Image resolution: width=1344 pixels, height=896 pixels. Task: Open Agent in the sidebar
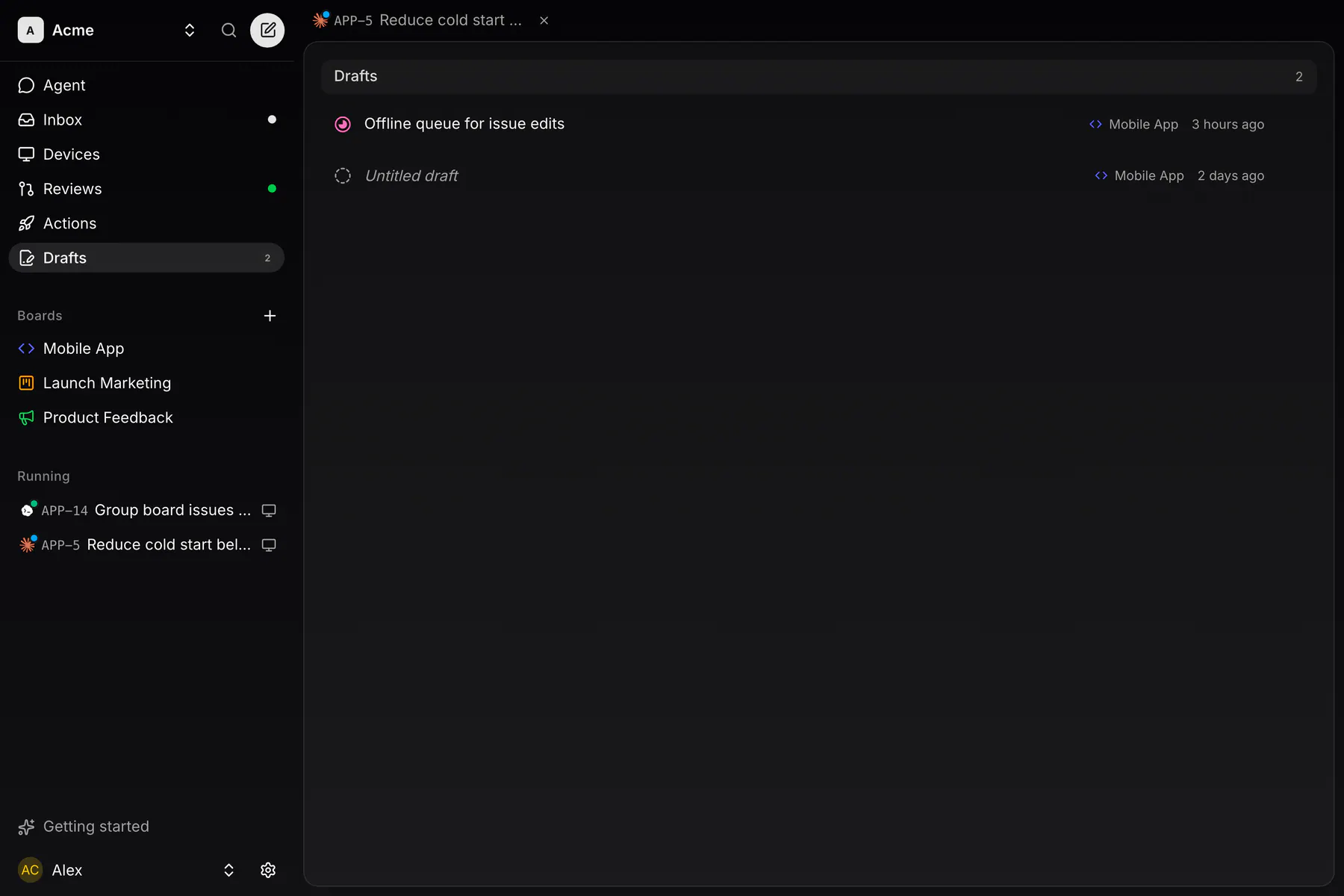click(x=146, y=85)
